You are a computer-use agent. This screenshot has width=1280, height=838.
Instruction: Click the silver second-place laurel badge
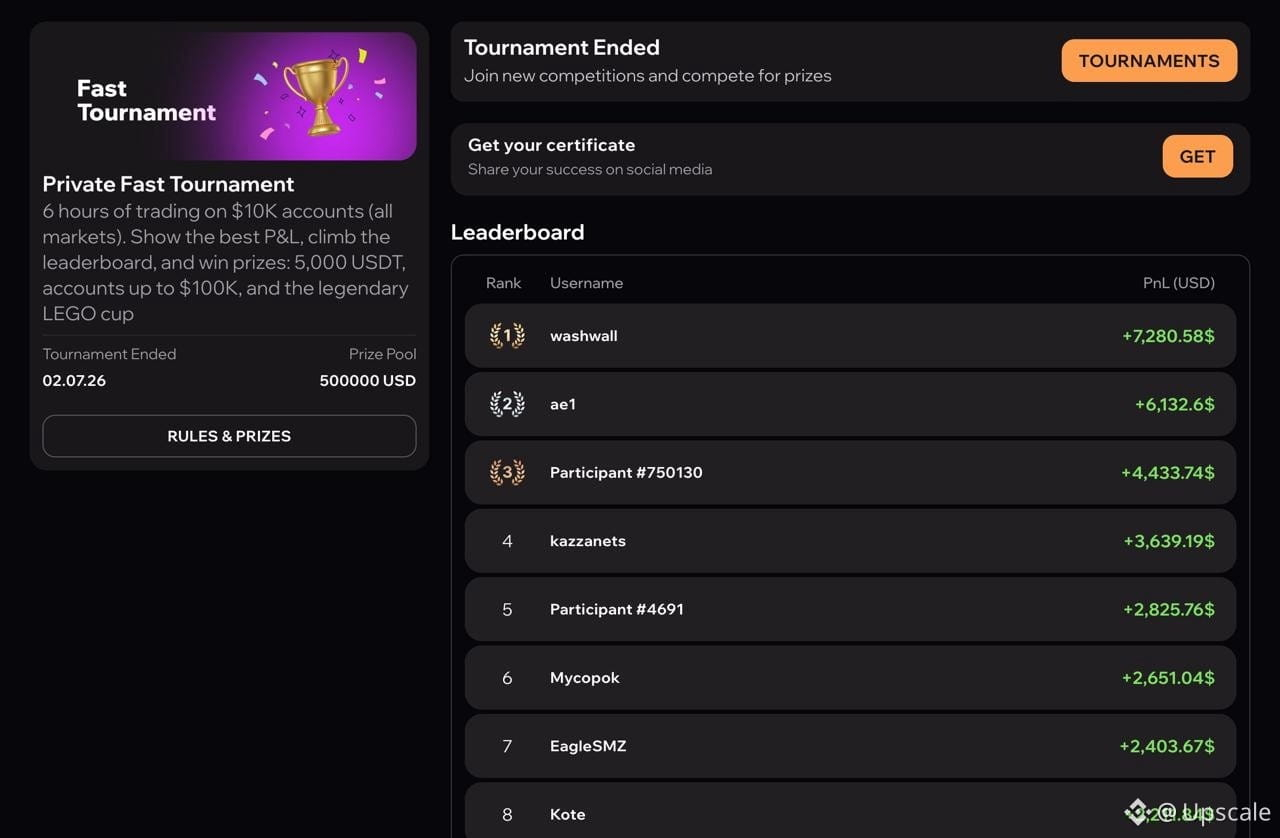coord(507,404)
